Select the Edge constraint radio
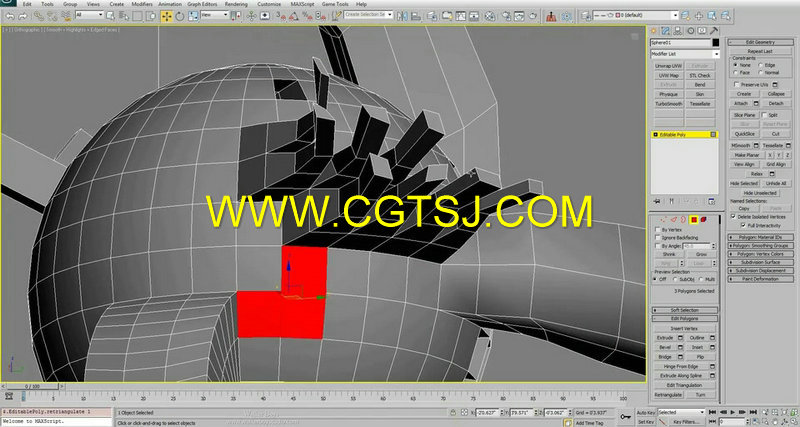Viewport: 800px width, 427px height. click(760, 65)
